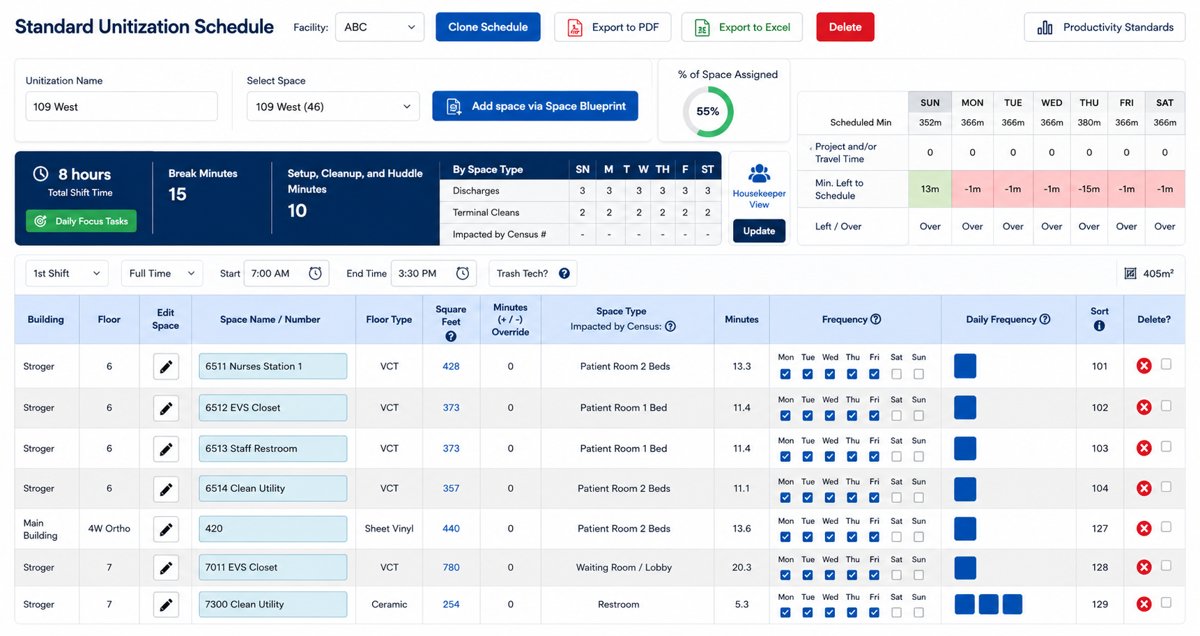This screenshot has width=1200, height=636.
Task: Click Thursday -15m Min. Left cell
Action: (x=1089, y=190)
